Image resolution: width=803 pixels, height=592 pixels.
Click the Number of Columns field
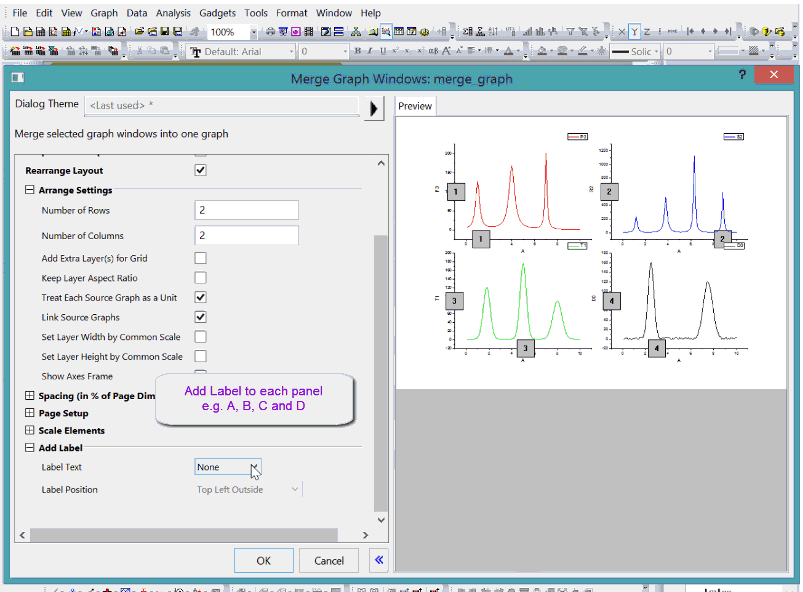[x=246, y=235]
